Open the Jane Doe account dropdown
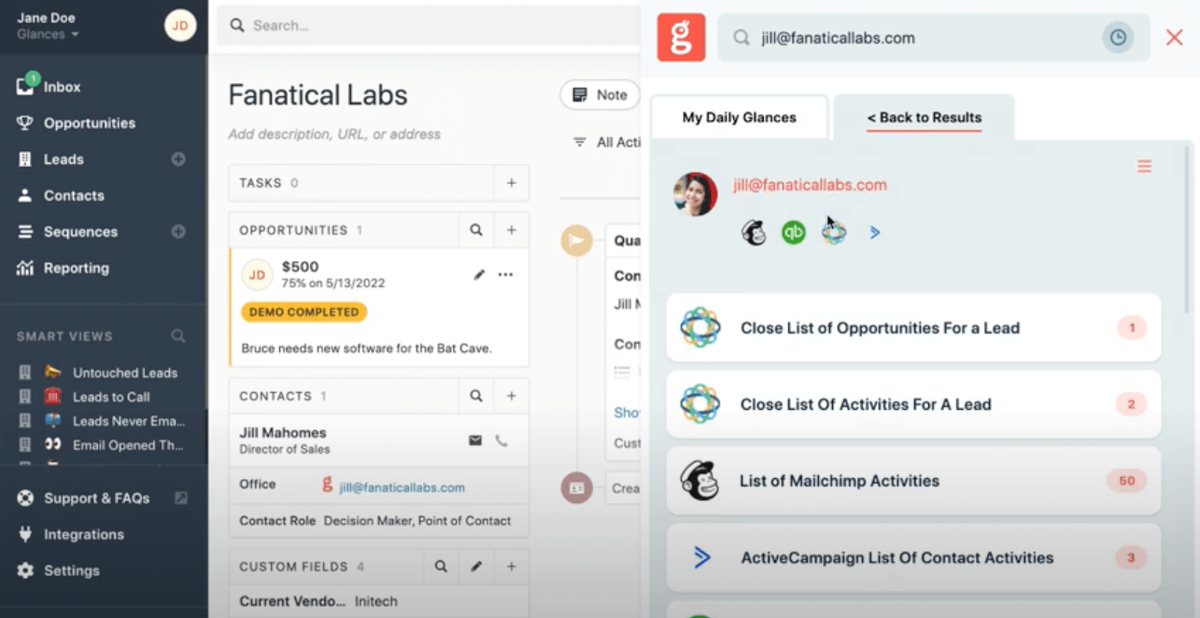The width and height of the screenshot is (1200, 618). 48,26
